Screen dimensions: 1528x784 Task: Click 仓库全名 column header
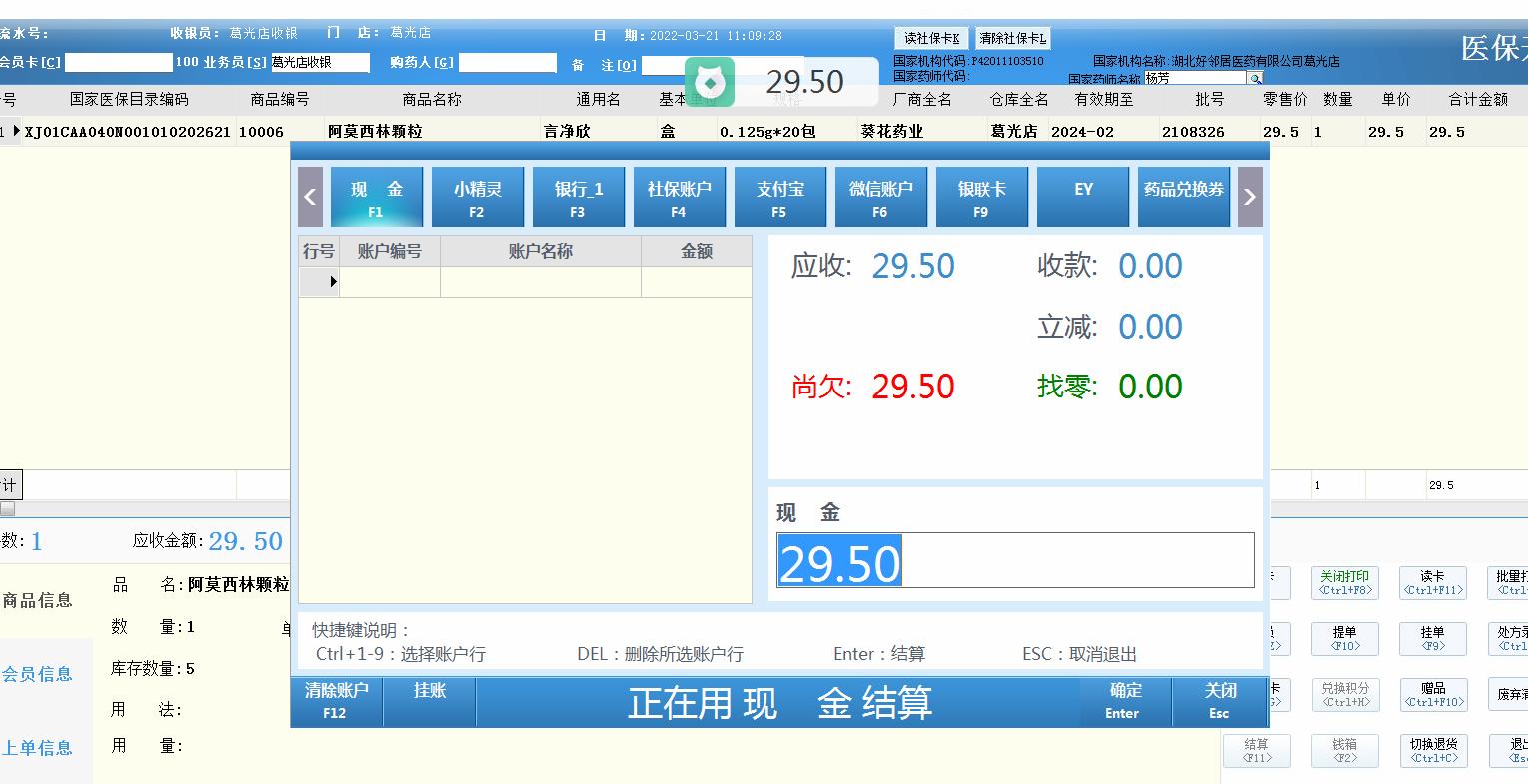[1019, 100]
